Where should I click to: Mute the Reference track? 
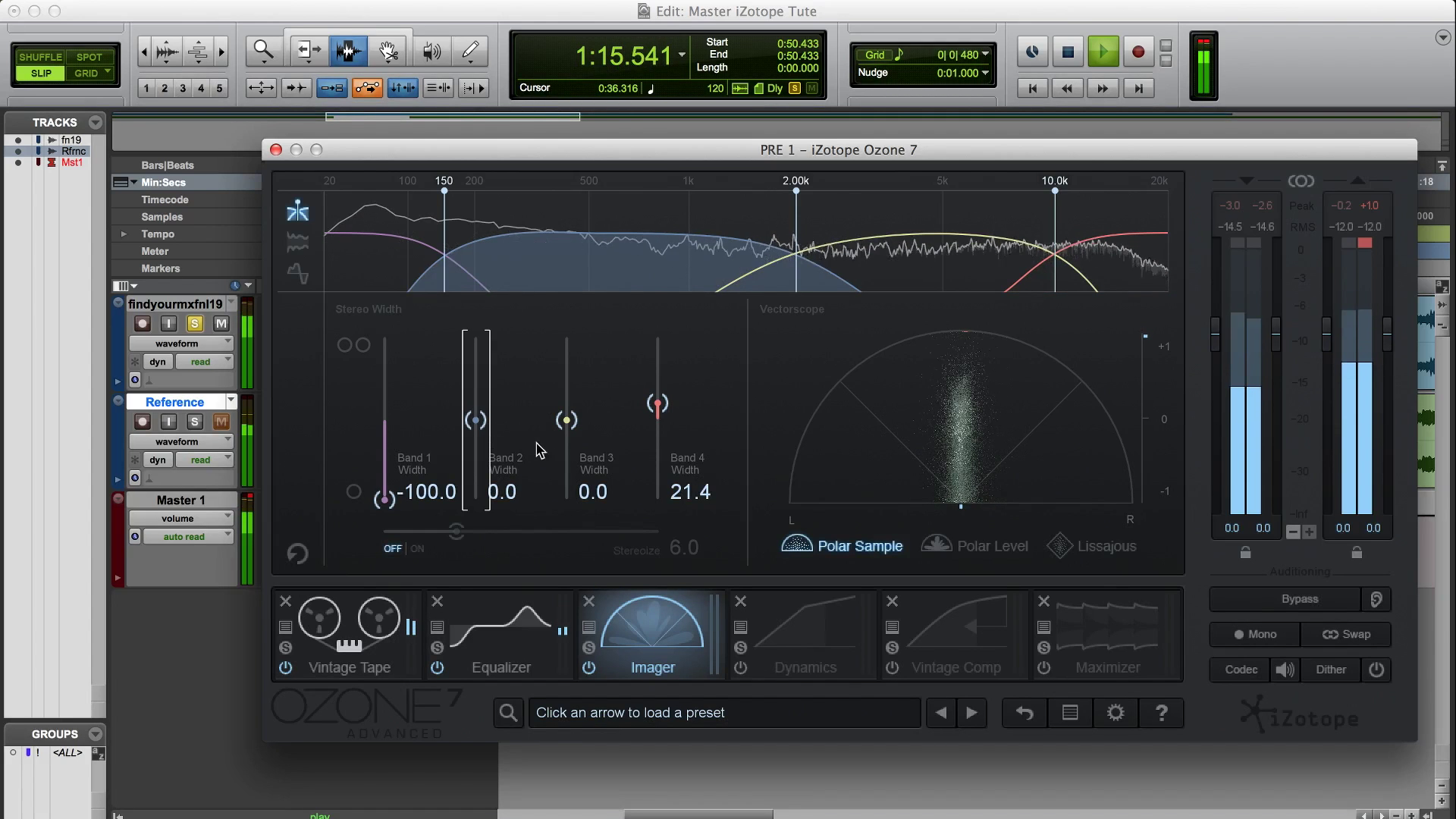pos(221,422)
